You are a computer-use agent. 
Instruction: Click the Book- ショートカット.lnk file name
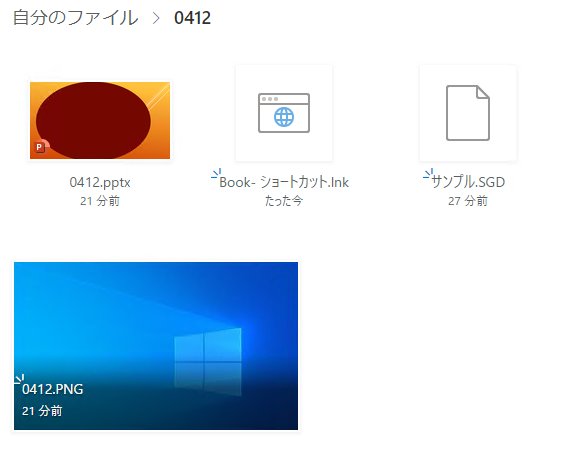click(x=284, y=182)
